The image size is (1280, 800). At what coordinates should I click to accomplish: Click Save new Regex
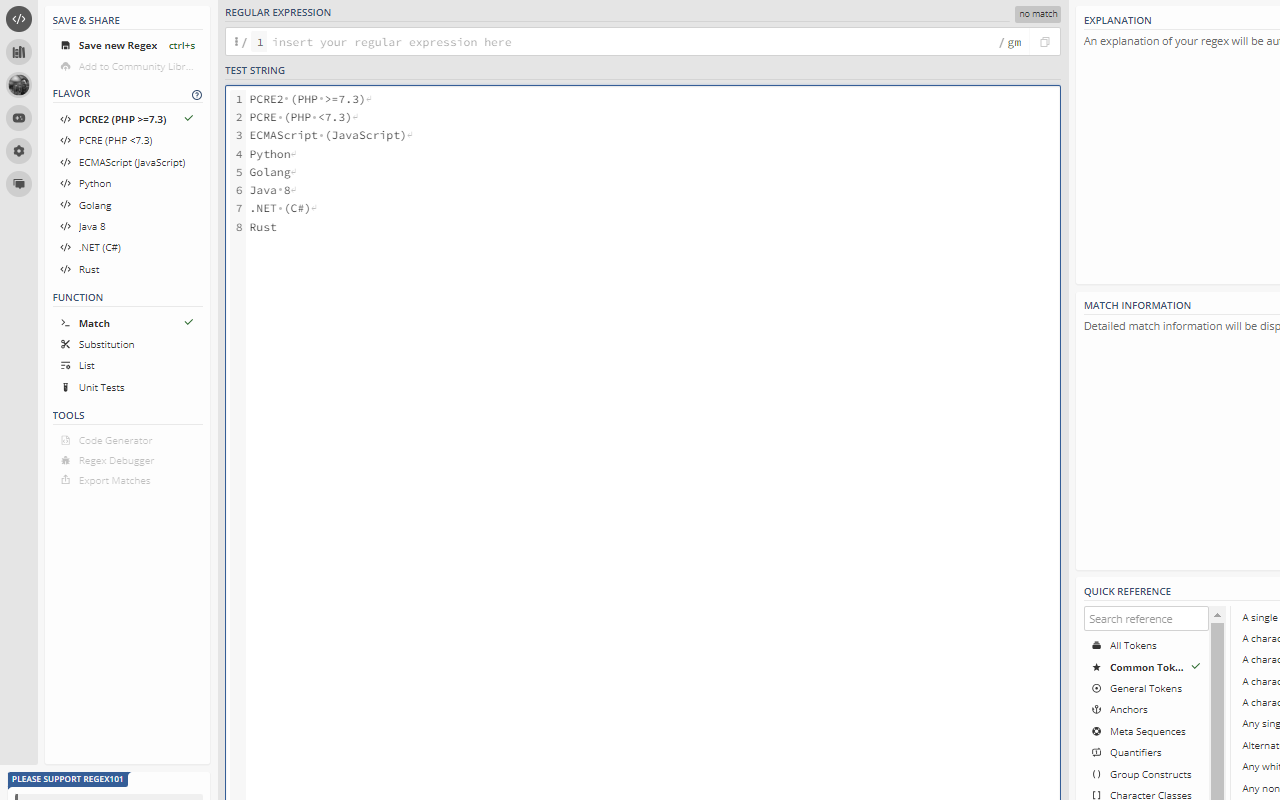[116, 45]
